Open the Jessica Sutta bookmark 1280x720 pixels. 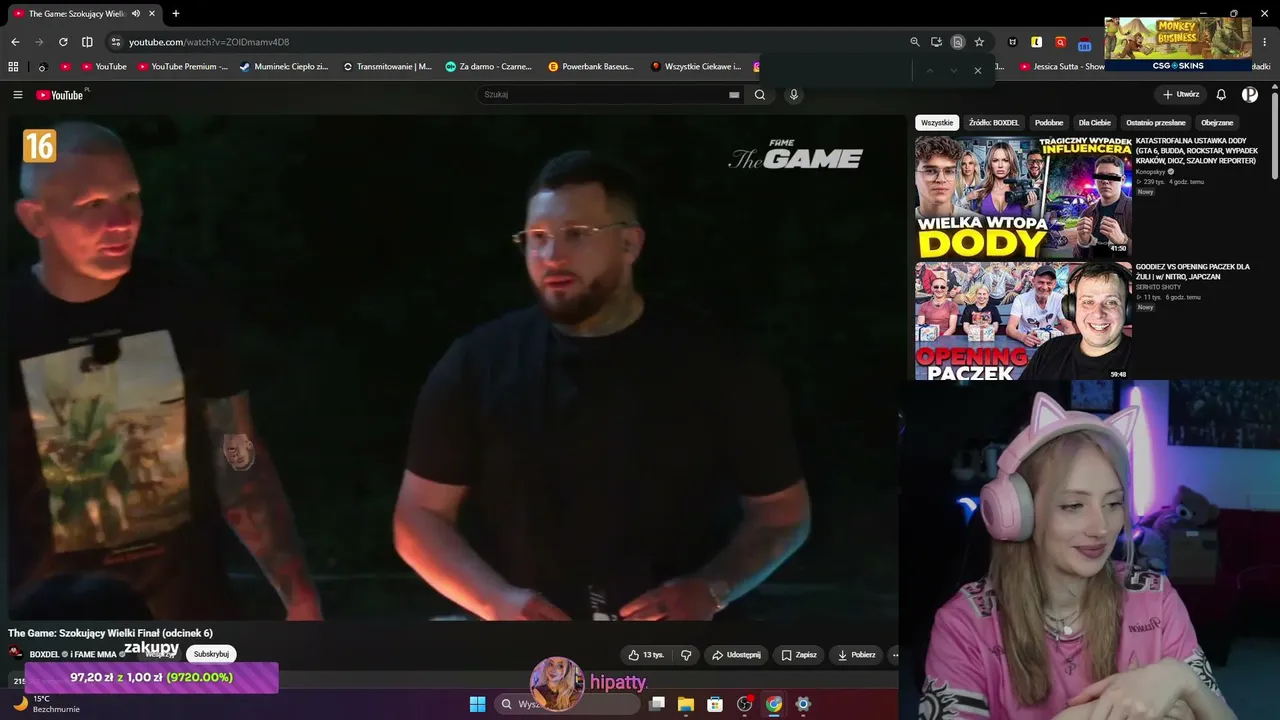(1062, 67)
